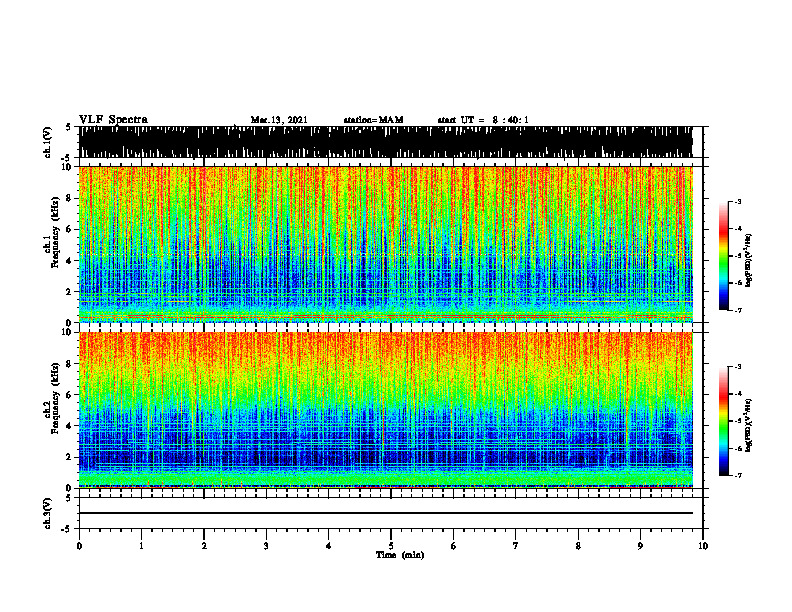This screenshot has width=792, height=612.
Task: Click the "-5" volt tick of ch.1 waveform
Action: click(x=67, y=158)
